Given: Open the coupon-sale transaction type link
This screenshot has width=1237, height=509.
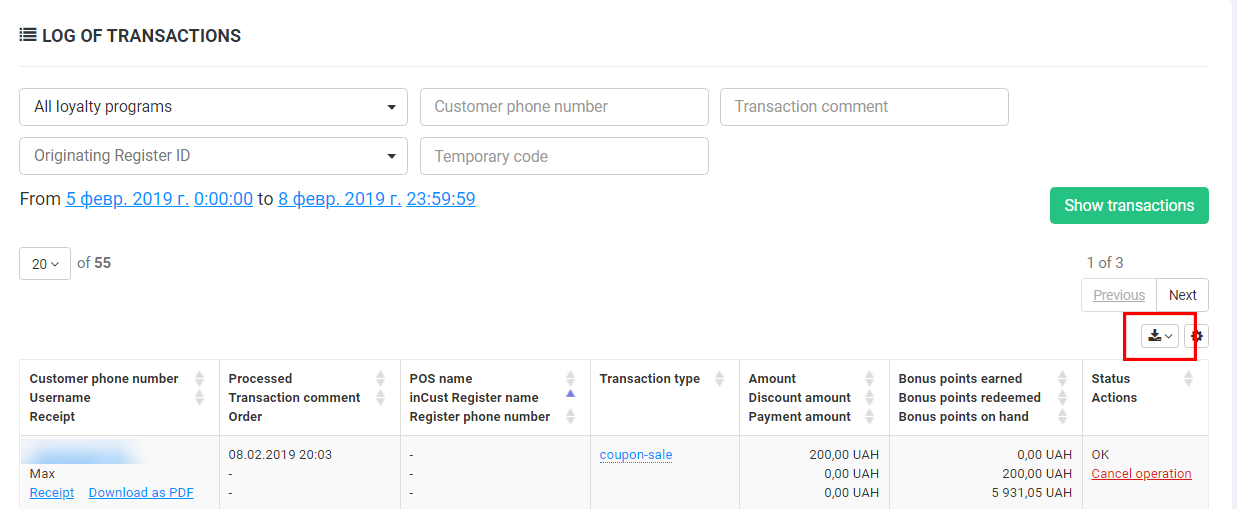Looking at the screenshot, I should [636, 455].
